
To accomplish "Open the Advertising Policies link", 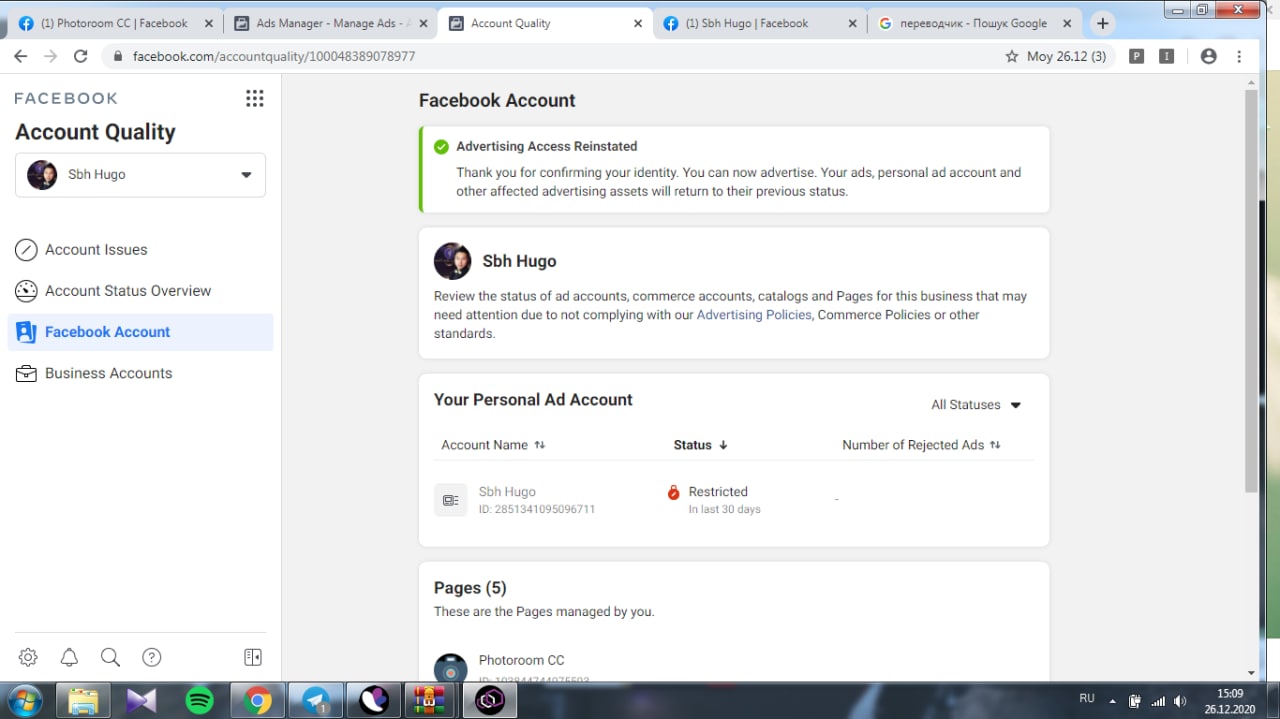I will click(754, 315).
